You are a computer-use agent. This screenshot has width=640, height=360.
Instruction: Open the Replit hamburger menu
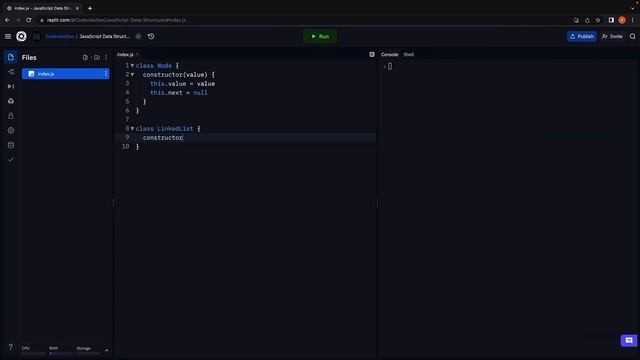point(8,36)
